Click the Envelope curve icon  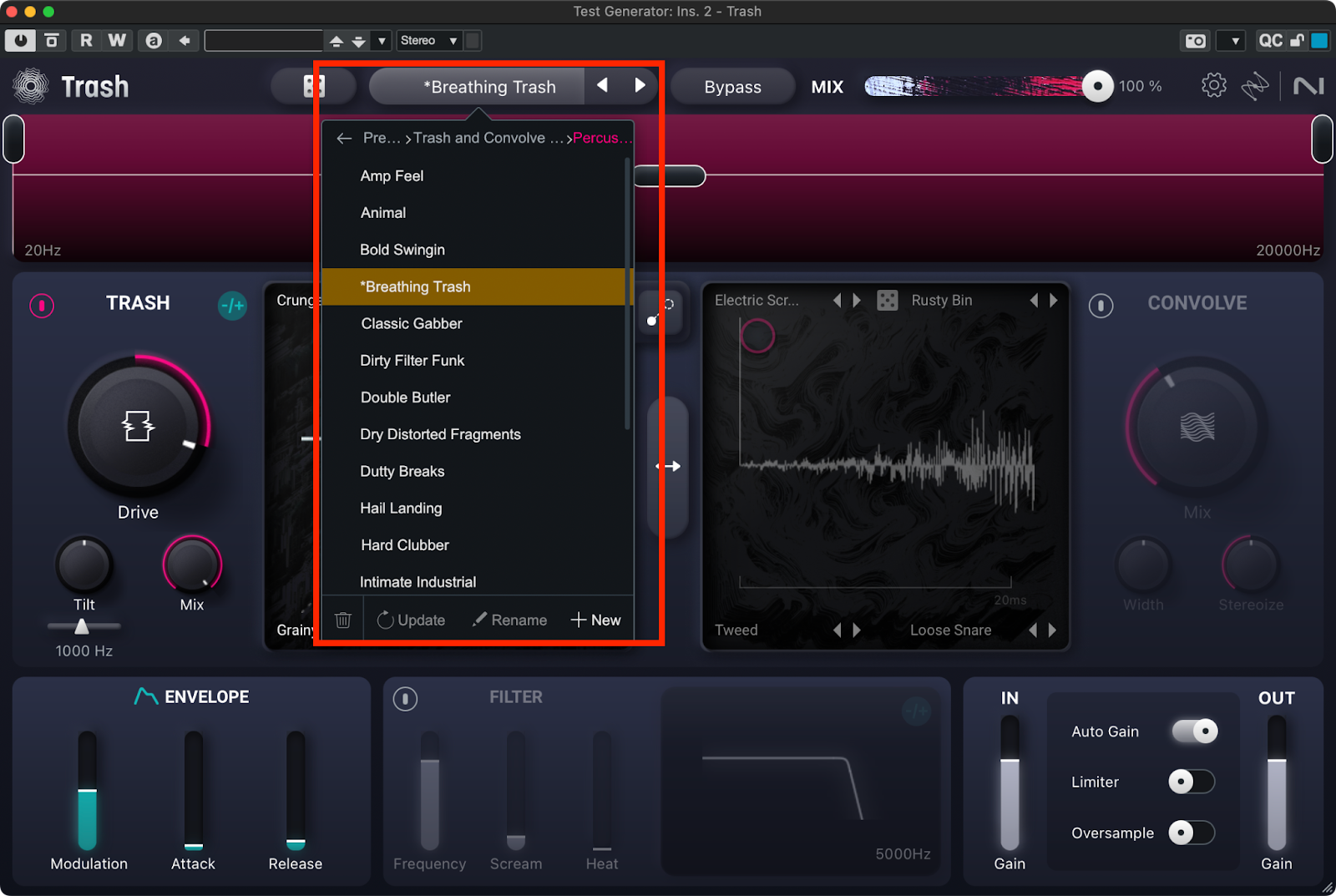[x=146, y=696]
